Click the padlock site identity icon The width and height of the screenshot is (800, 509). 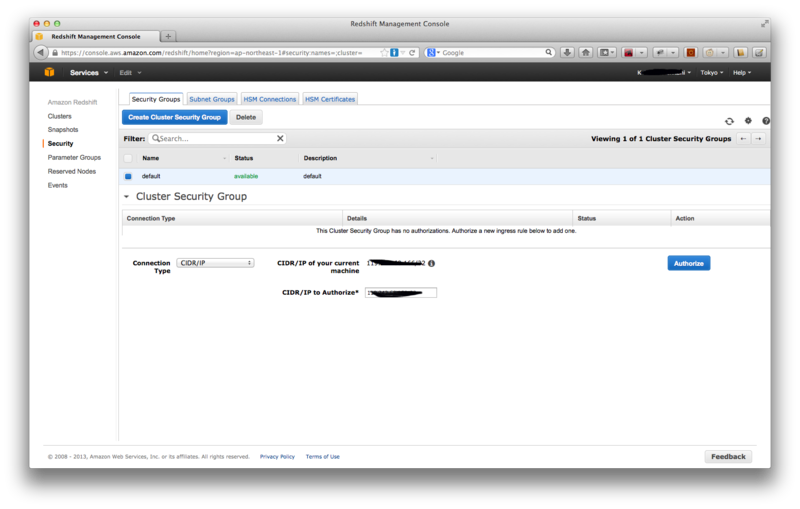point(55,53)
